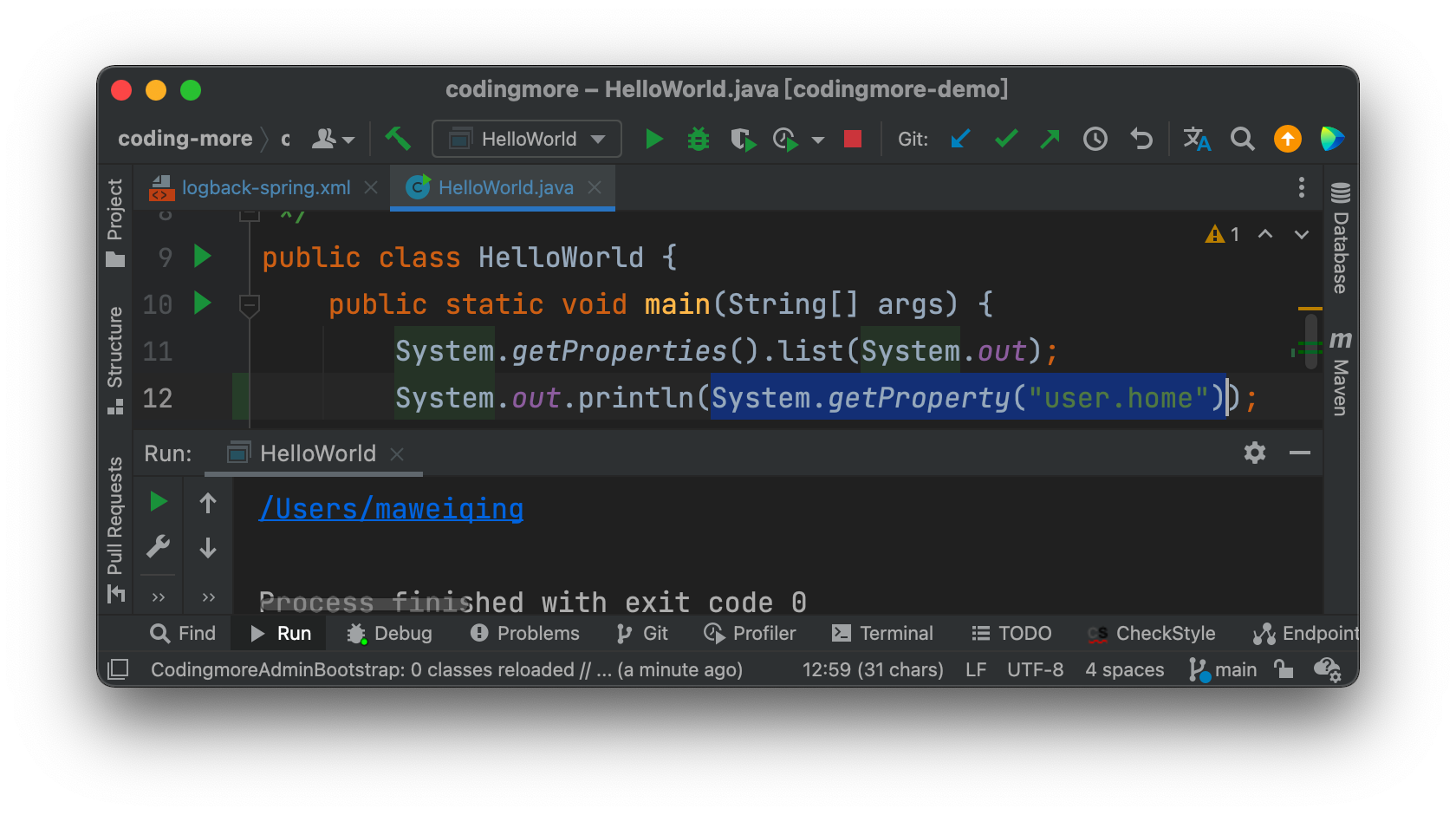Image resolution: width=1456 pixels, height=815 pixels.
Task: Open the HelloWorld run configuration dropdown
Action: [527, 139]
